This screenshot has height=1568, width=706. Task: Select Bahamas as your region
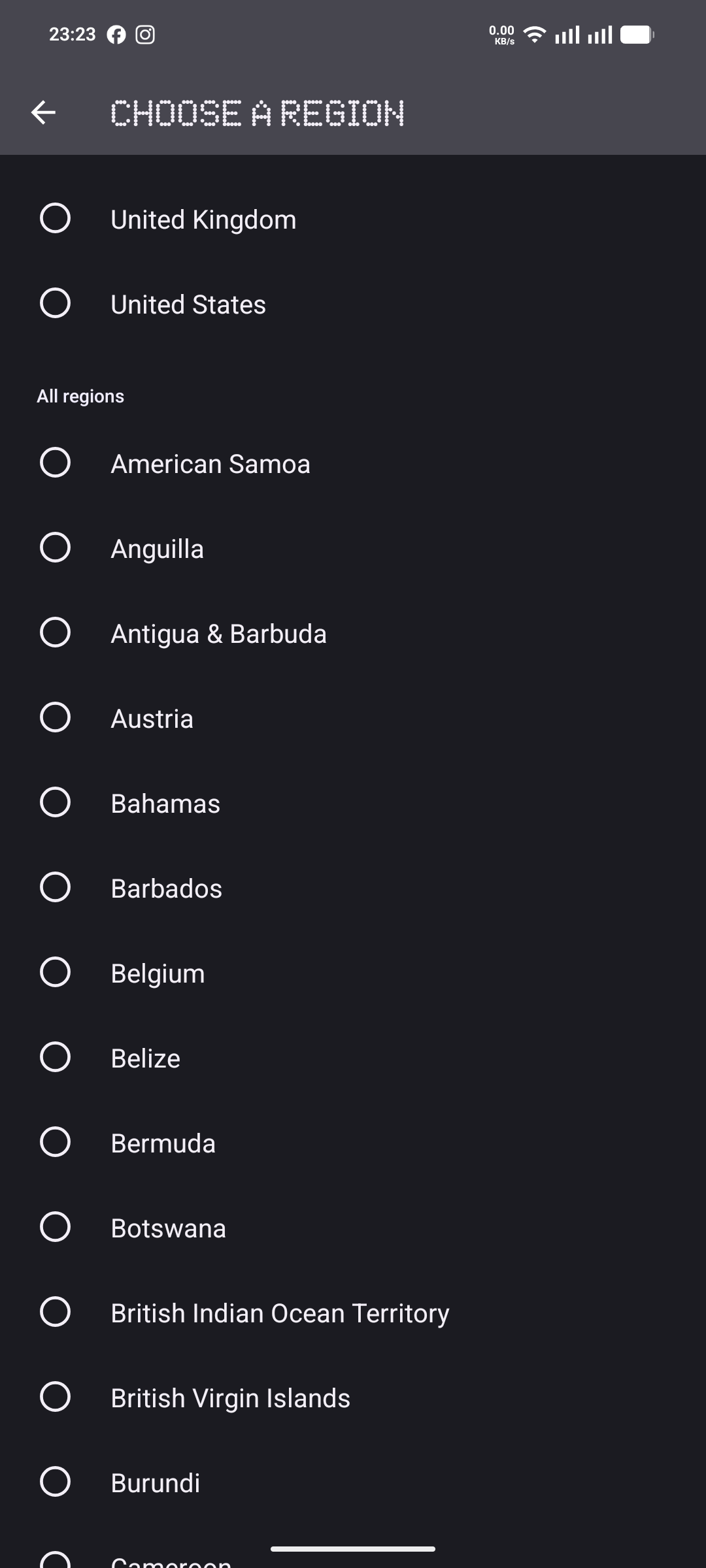(55, 802)
